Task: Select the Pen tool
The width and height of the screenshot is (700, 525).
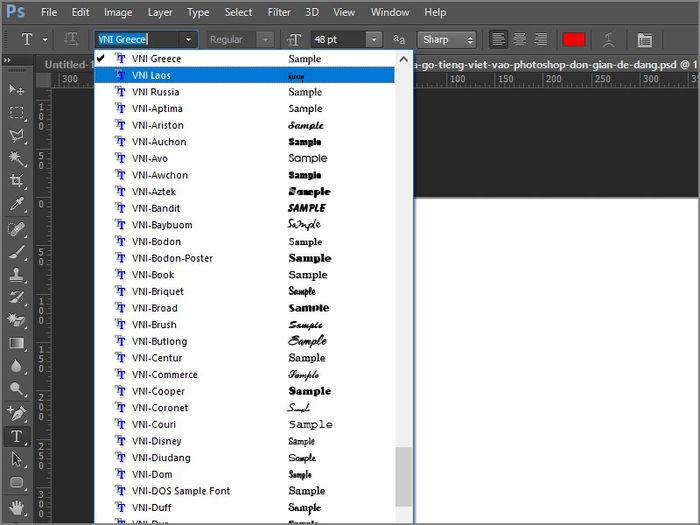Action: [17, 413]
